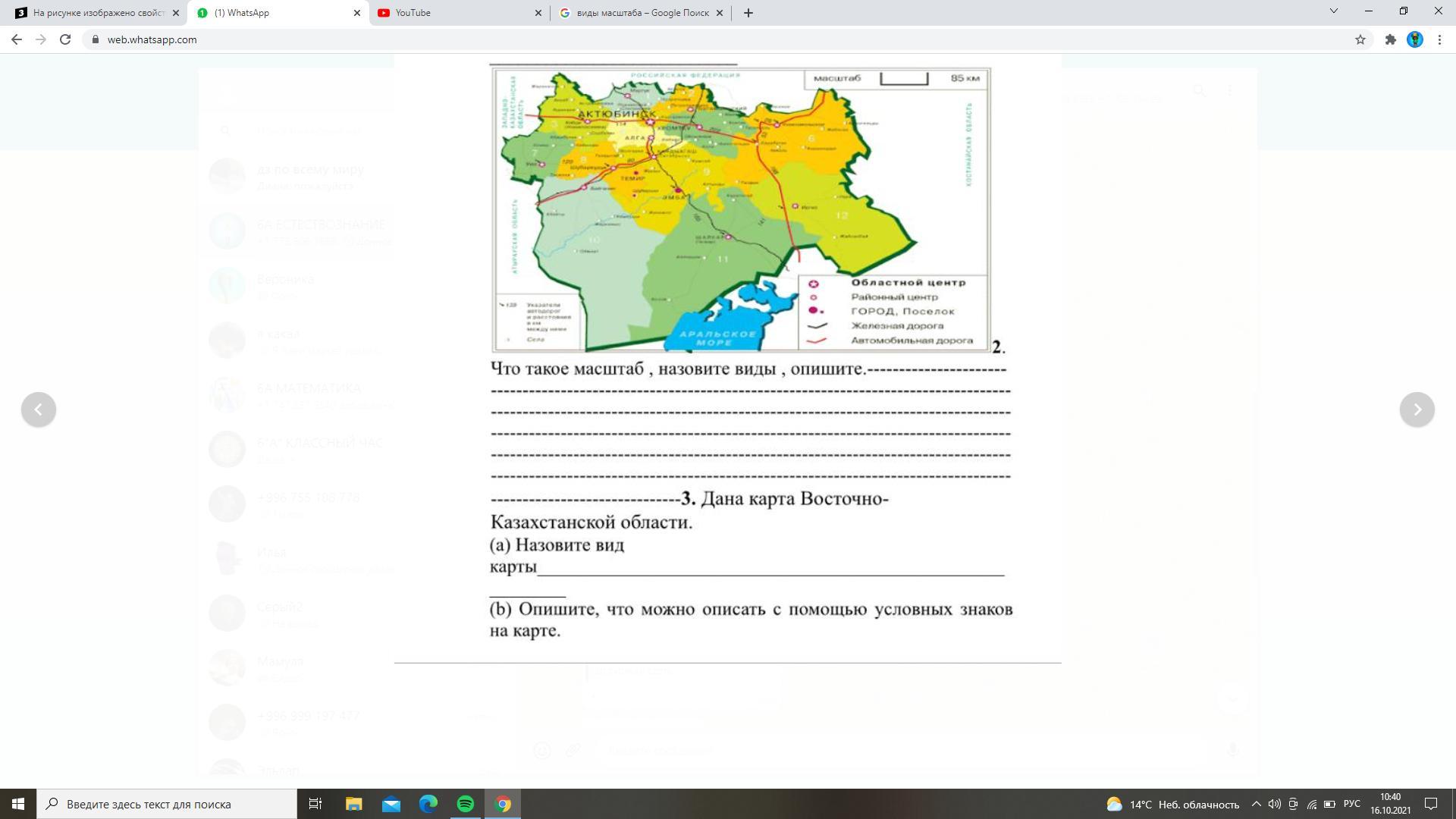Click the browser back arrow
The image size is (1456, 819).
tap(17, 39)
